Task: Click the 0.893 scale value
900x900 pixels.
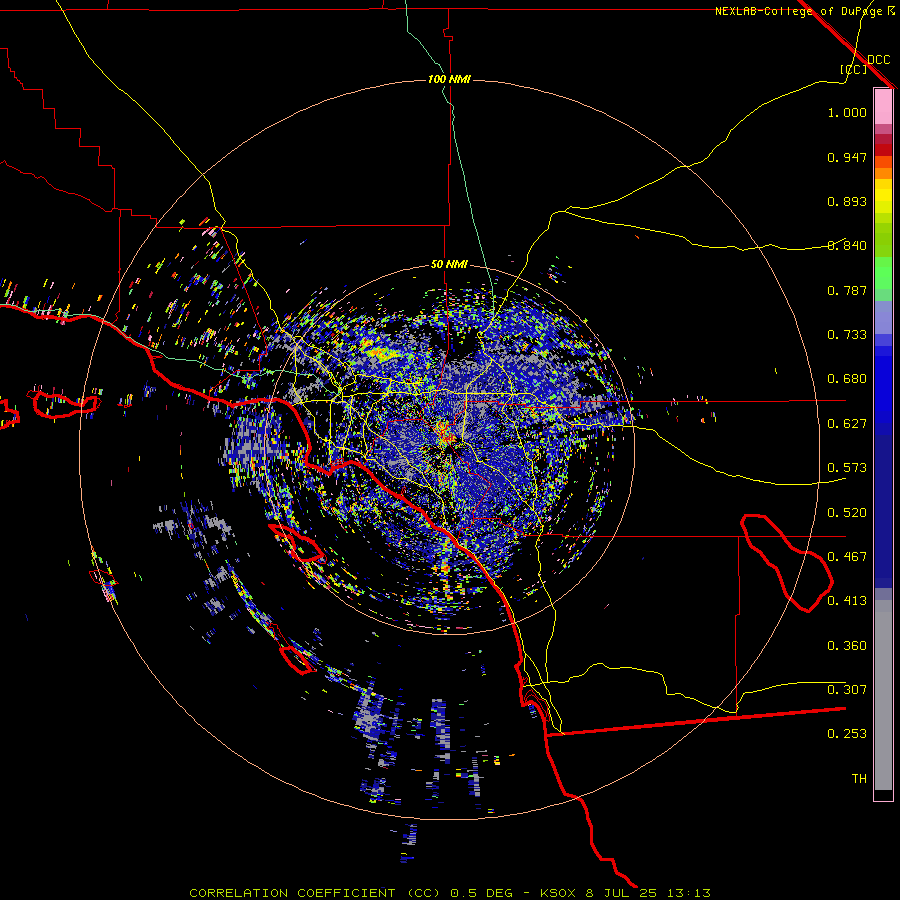Action: [847, 201]
